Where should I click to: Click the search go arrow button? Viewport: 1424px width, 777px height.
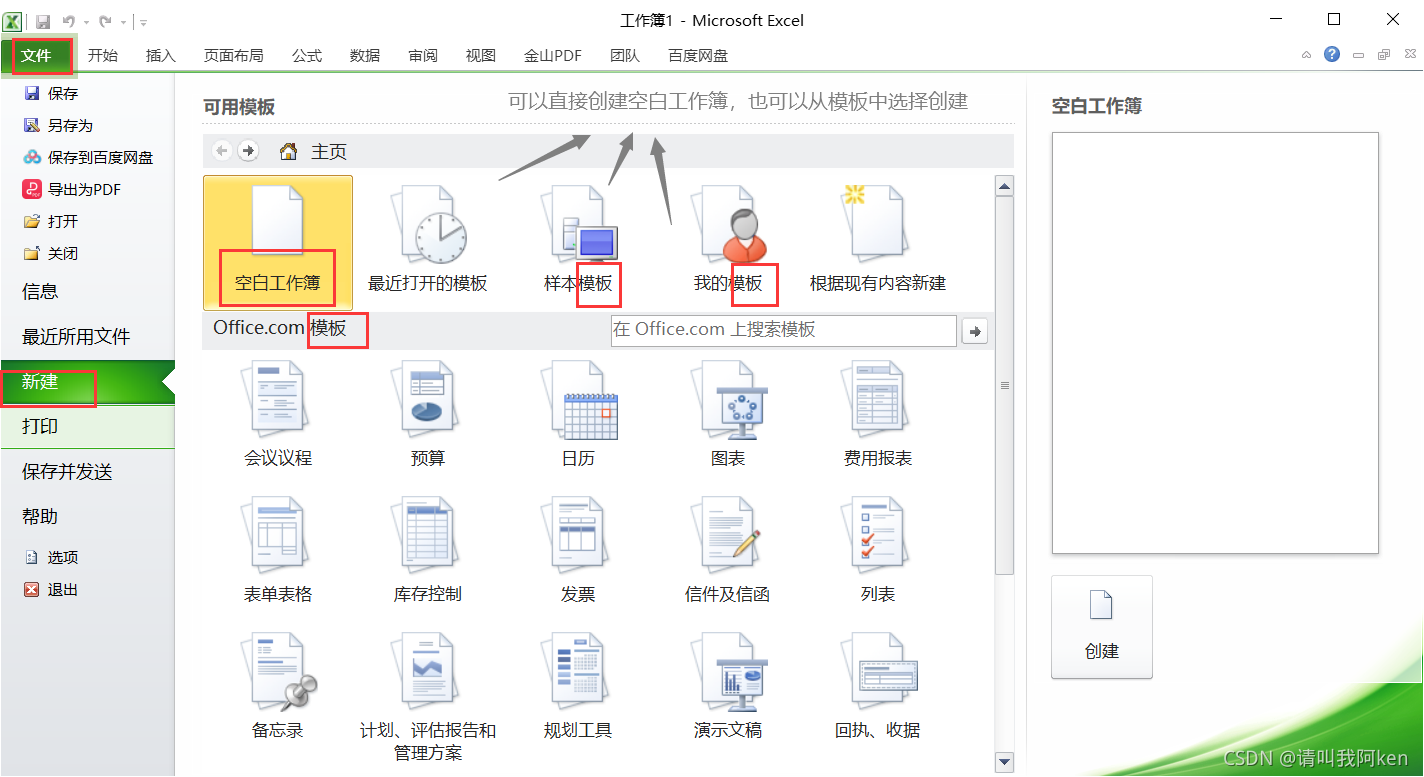pos(974,331)
